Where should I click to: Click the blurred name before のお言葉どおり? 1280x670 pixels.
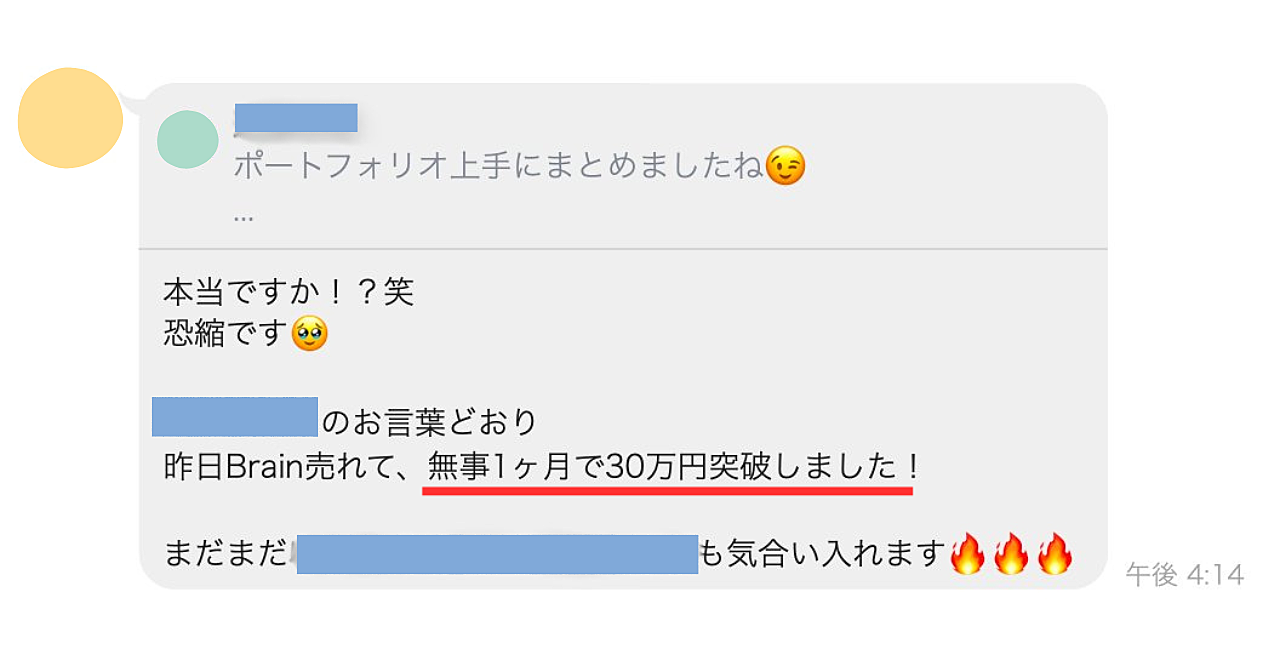[235, 416]
